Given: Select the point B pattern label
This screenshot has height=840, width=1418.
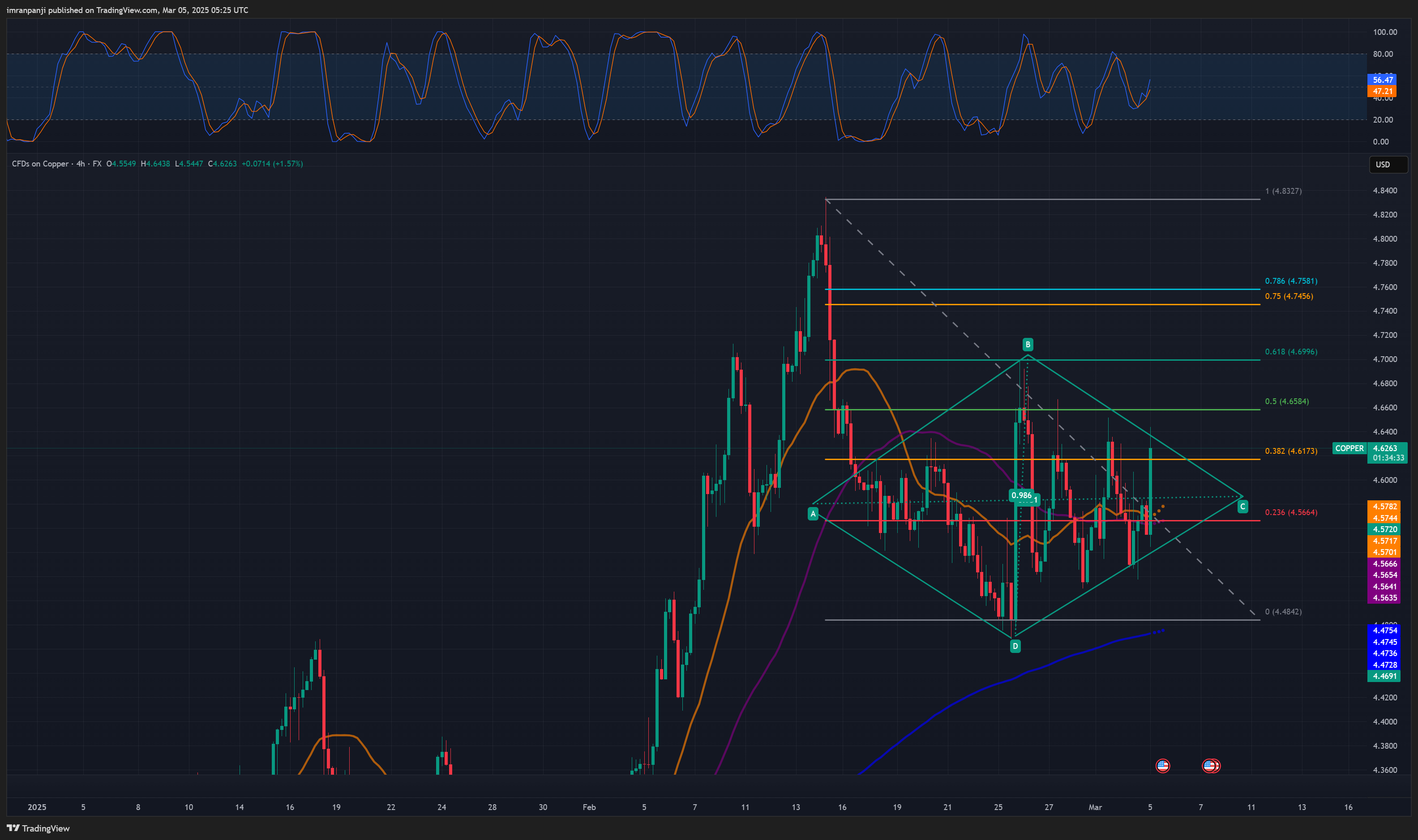Looking at the screenshot, I should 1028,344.
